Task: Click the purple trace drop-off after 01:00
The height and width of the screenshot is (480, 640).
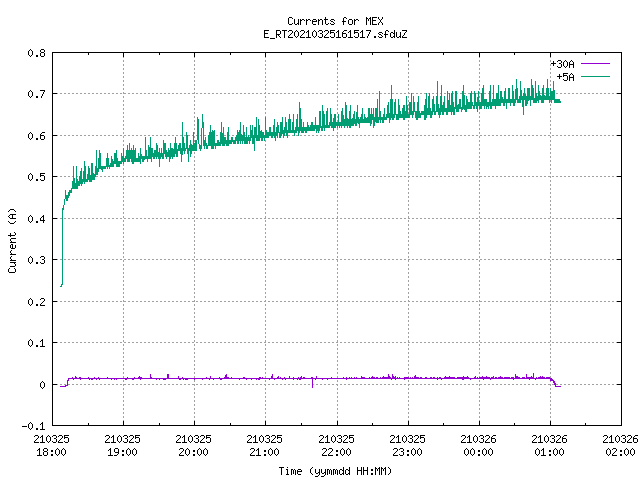Action: (x=555, y=383)
